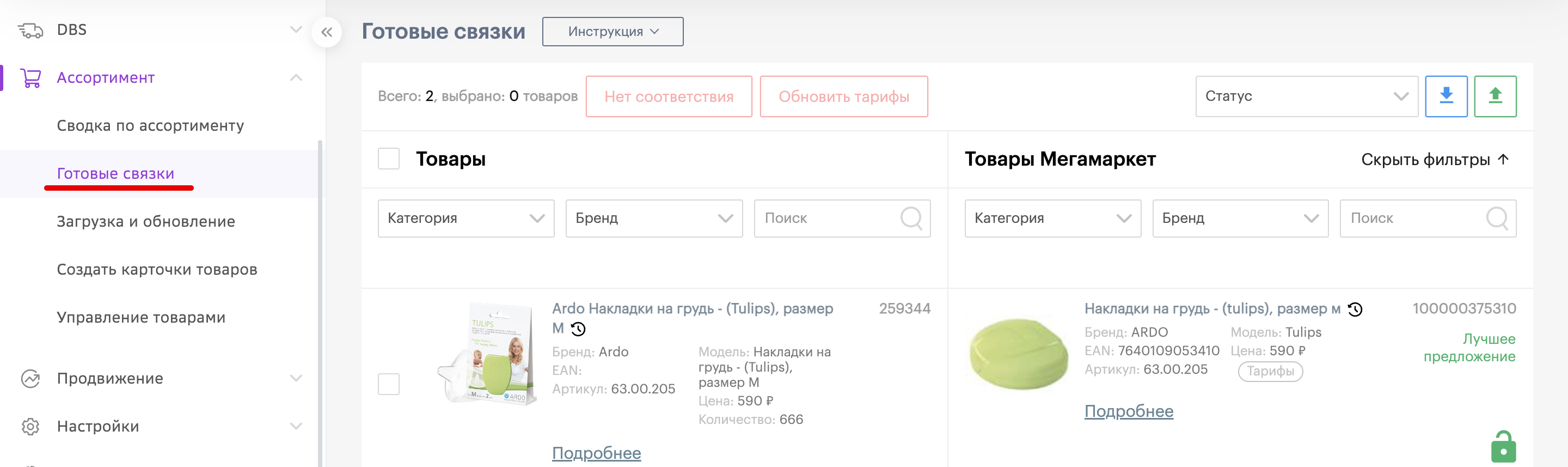Click product ID 259344
This screenshot has width=1568, height=467.
coord(904,308)
